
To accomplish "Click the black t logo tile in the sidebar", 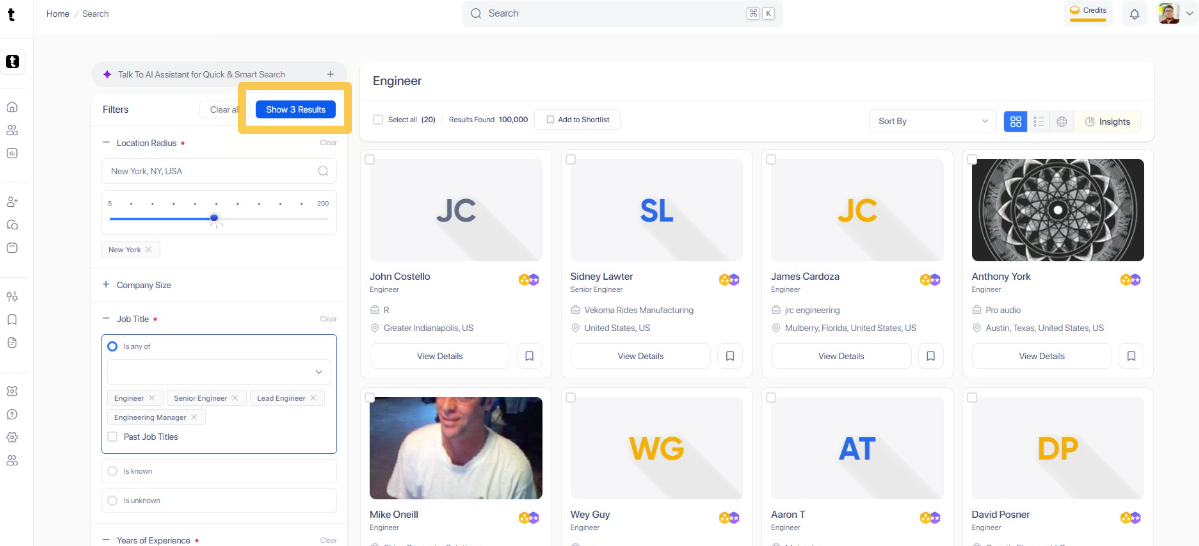I will pos(12,62).
